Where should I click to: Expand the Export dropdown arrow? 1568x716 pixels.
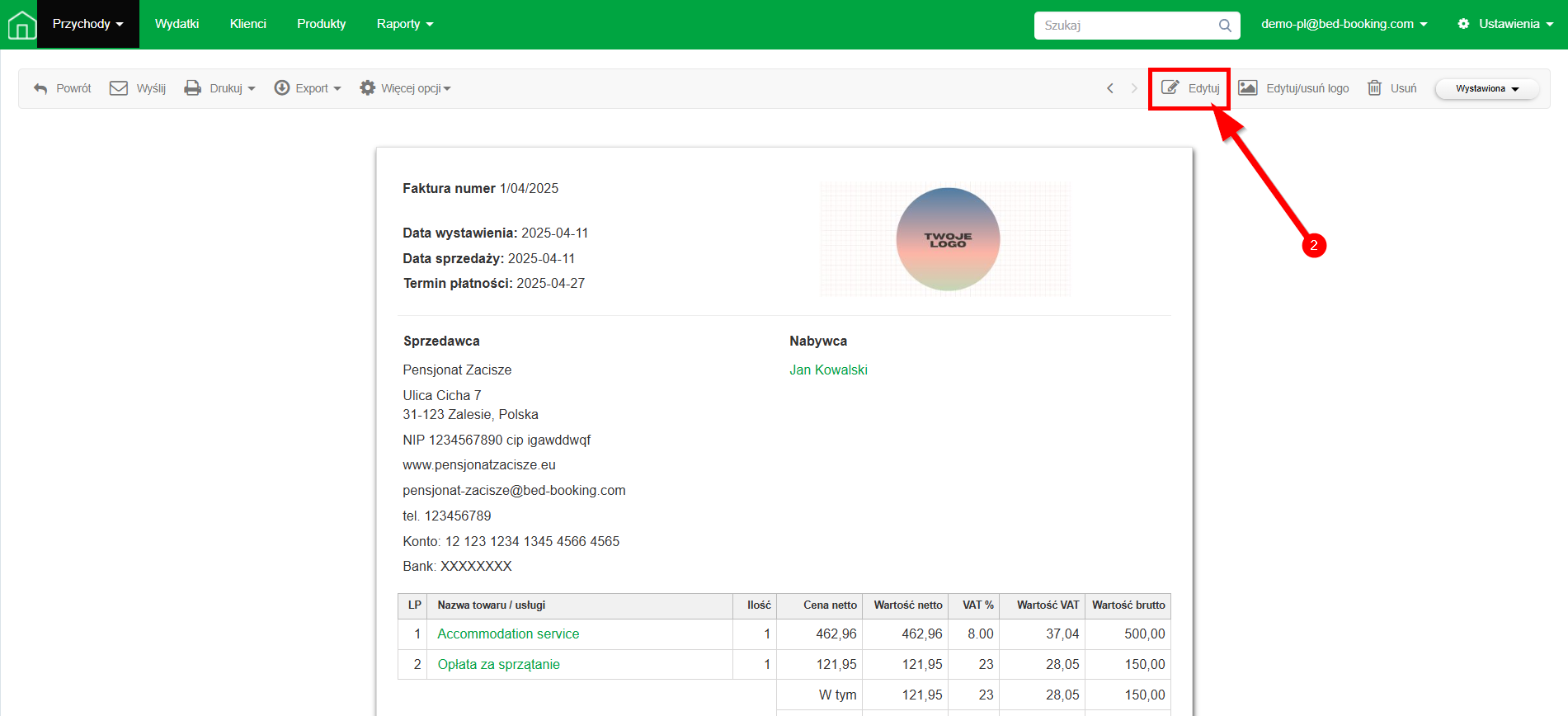337,89
